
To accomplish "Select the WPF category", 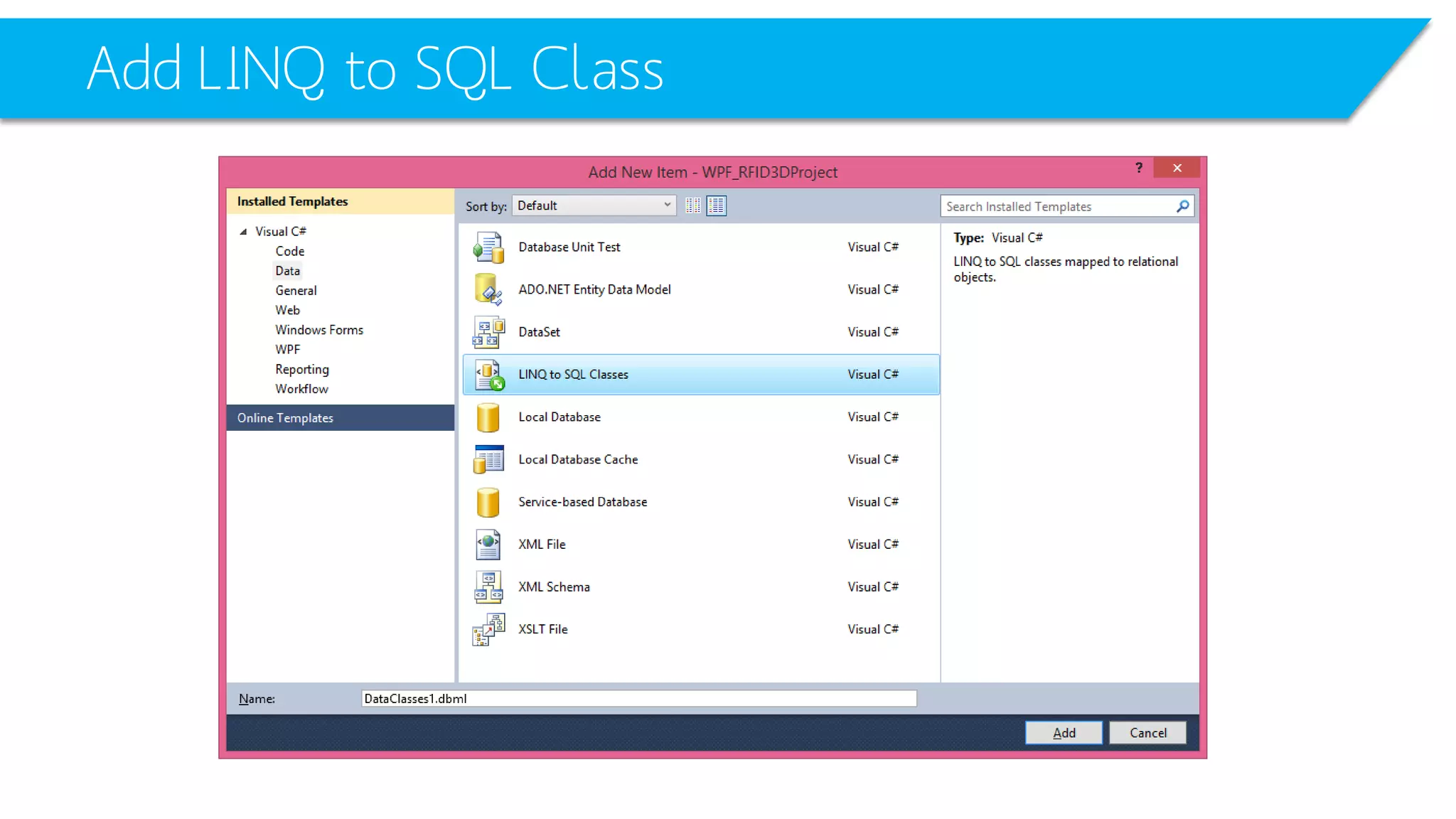I will (x=288, y=350).
